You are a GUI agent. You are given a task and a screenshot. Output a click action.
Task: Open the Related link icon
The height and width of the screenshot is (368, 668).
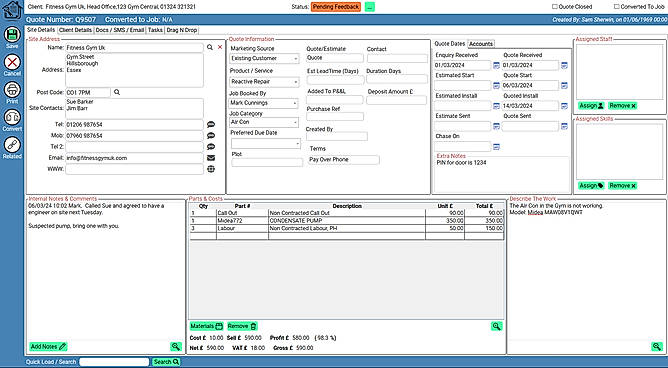pyautogui.click(x=12, y=145)
